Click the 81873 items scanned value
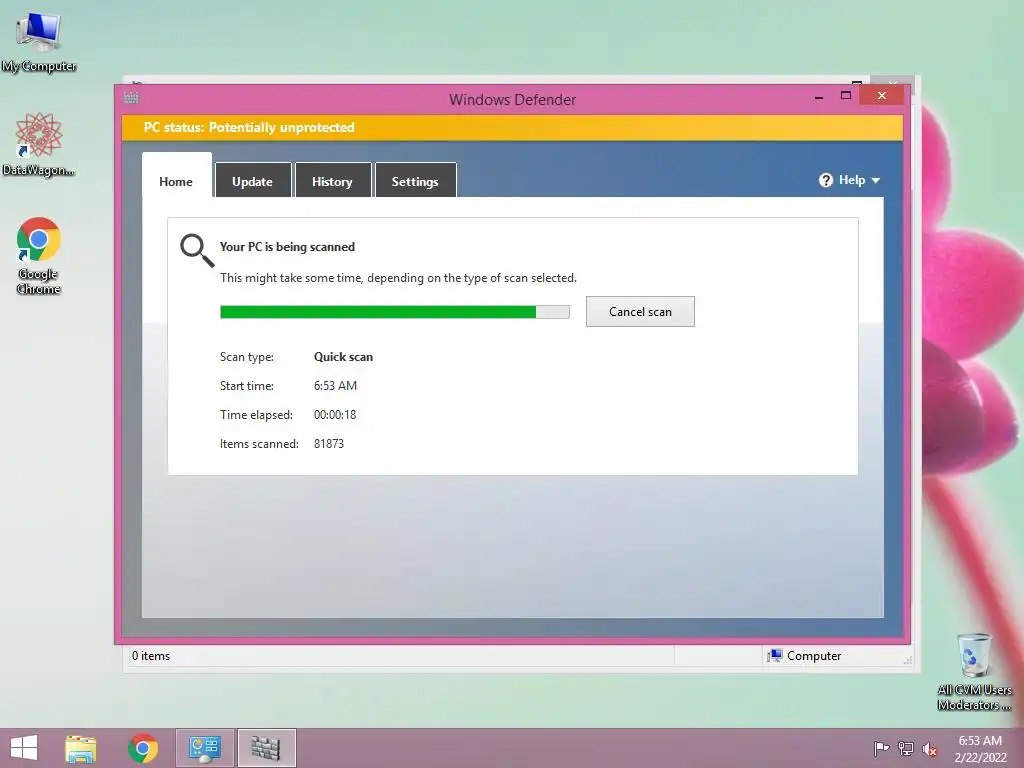 tap(328, 444)
